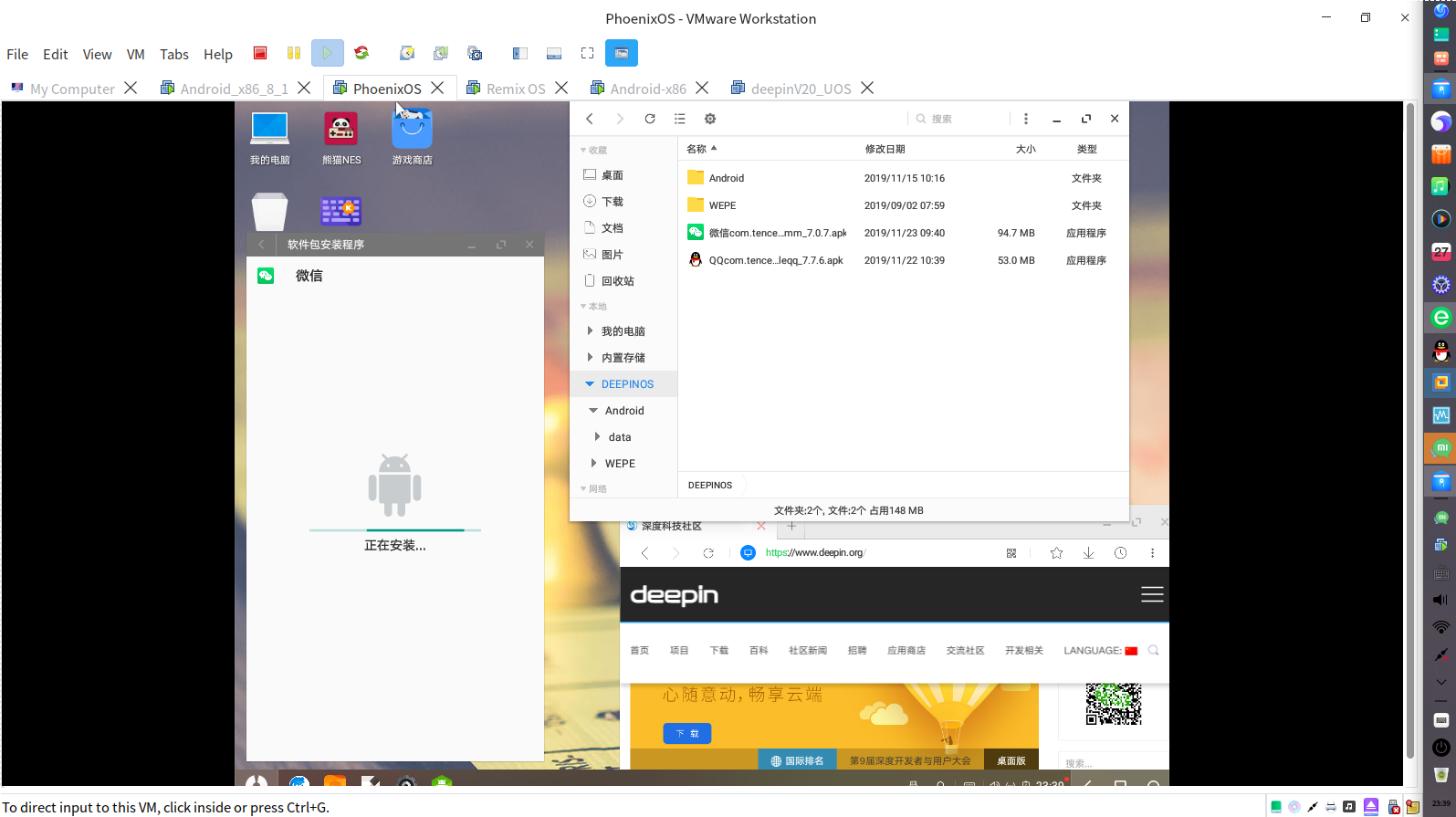Click the refresh icon in file manager
Screen dimensions: 1456x817
point(650,119)
